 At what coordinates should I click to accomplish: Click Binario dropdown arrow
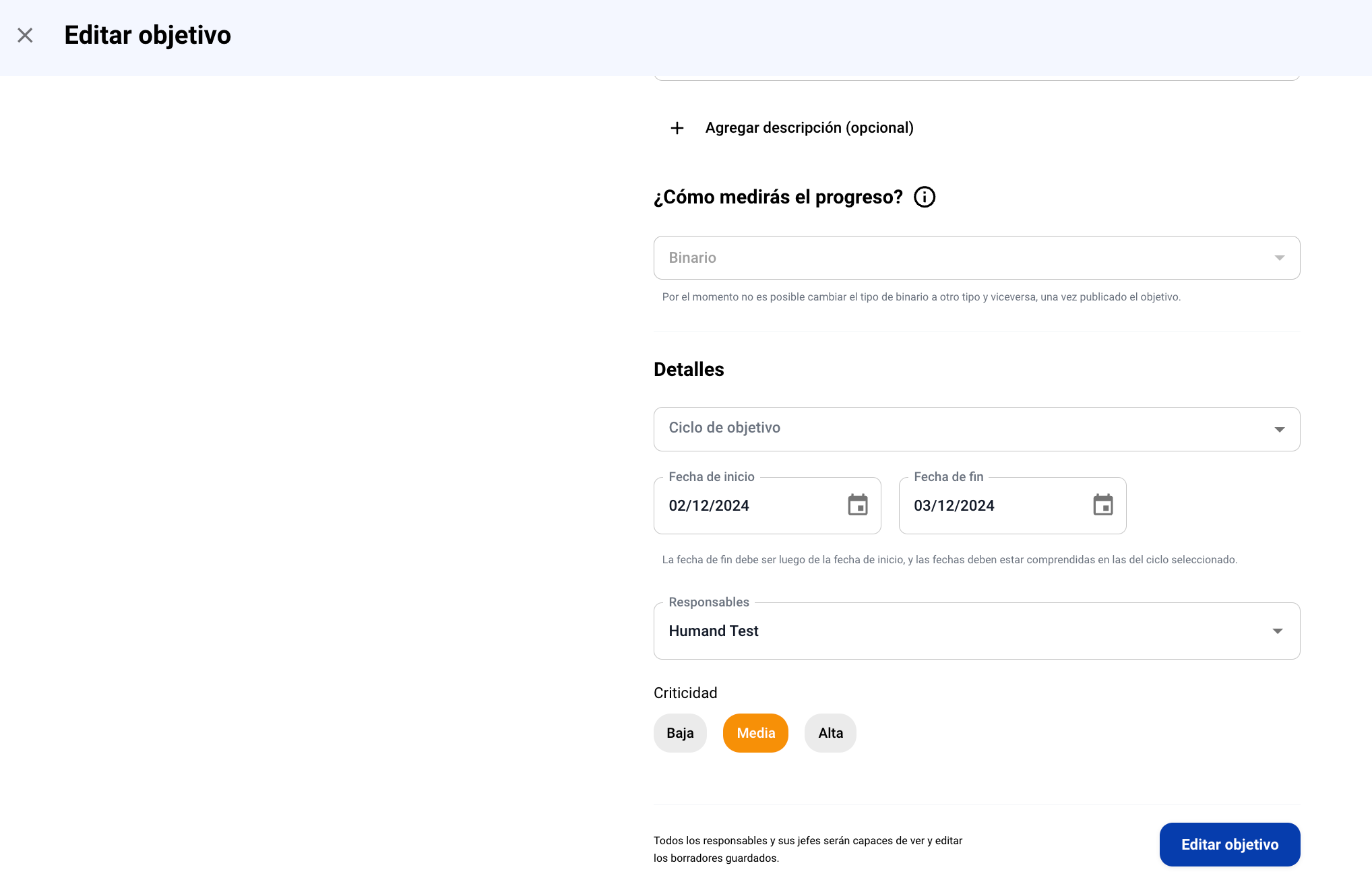(x=1279, y=258)
